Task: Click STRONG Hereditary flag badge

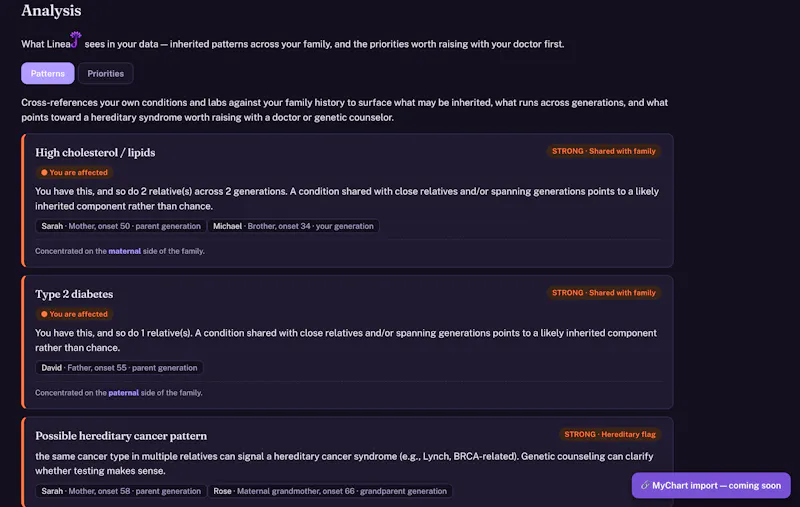Action: click(x=610, y=435)
